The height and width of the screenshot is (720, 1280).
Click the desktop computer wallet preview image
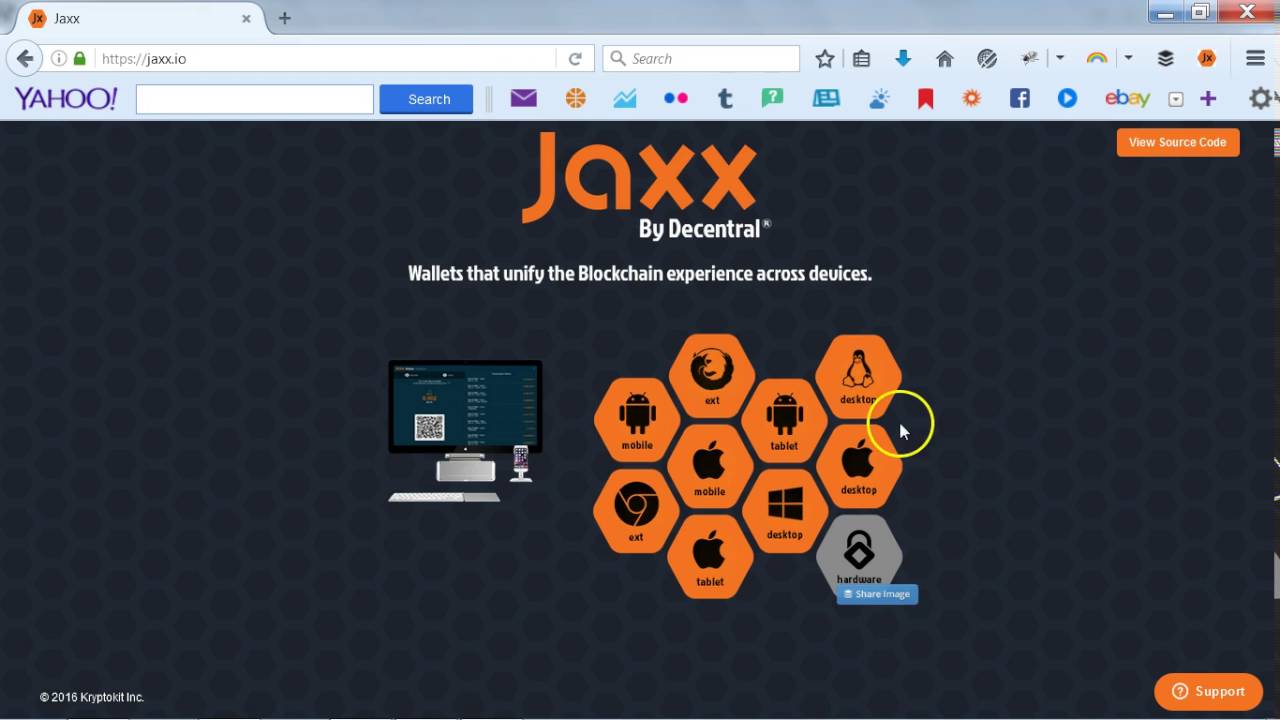[465, 430]
